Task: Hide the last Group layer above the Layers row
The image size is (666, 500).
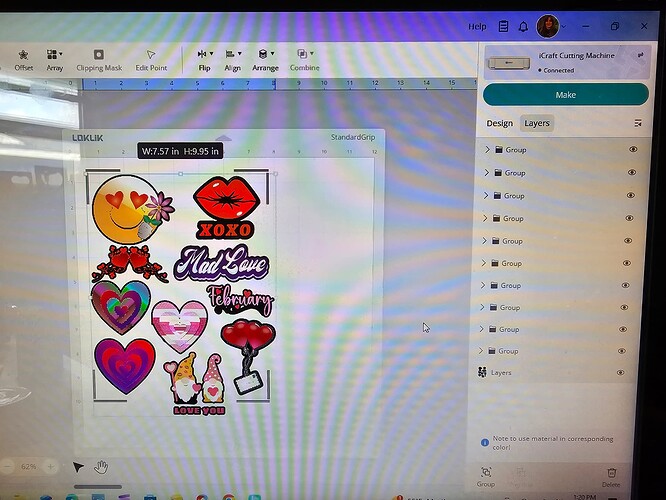Action: (x=622, y=351)
